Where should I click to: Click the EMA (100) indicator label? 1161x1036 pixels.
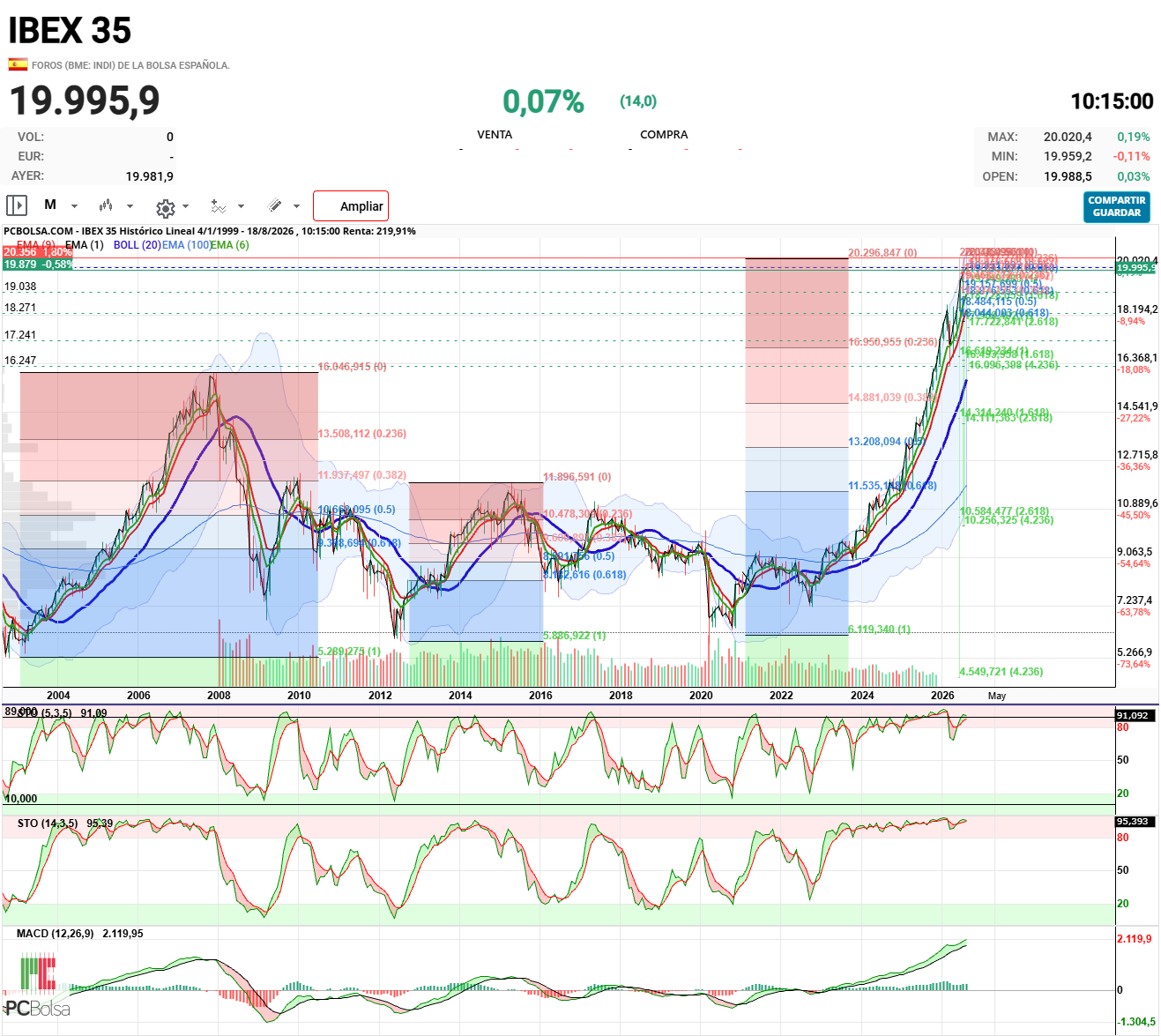click(x=186, y=245)
